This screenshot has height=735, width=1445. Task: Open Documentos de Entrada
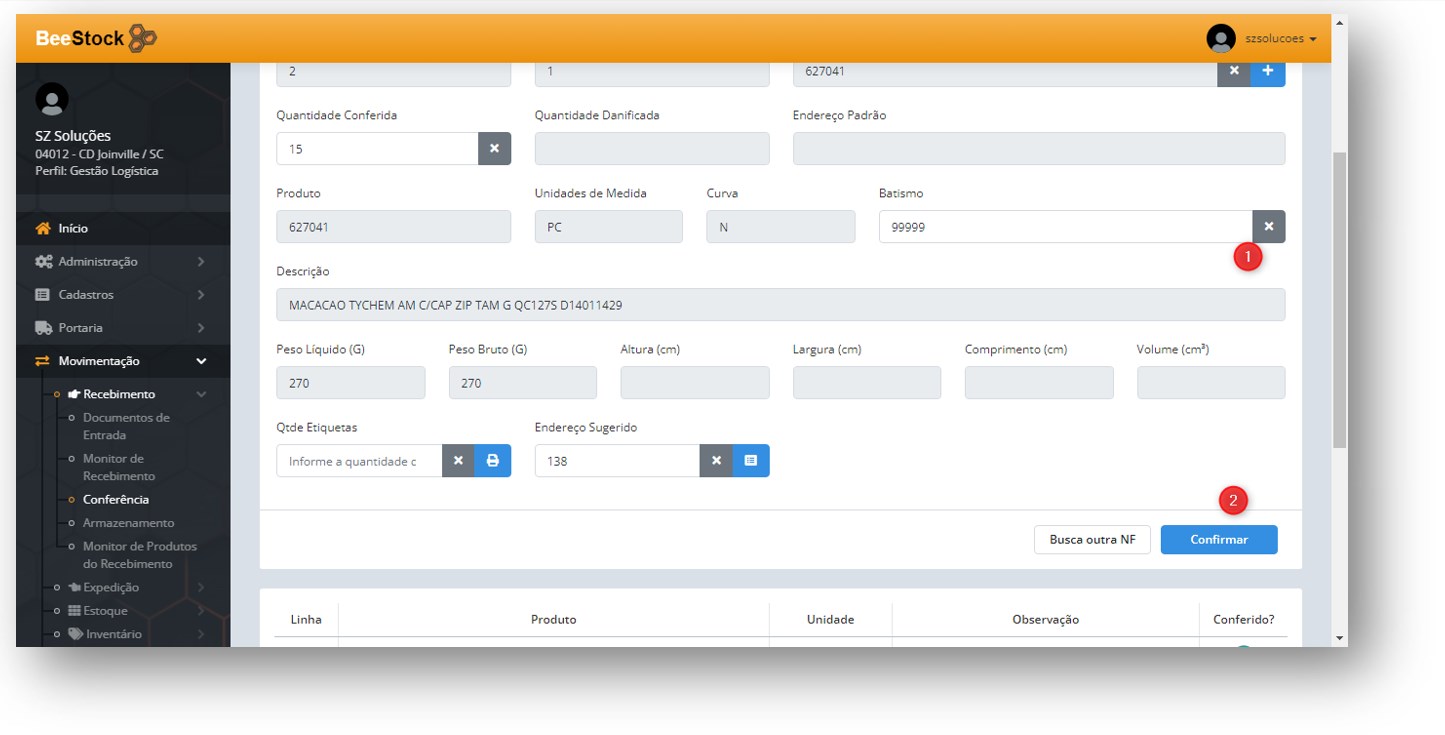(126, 426)
